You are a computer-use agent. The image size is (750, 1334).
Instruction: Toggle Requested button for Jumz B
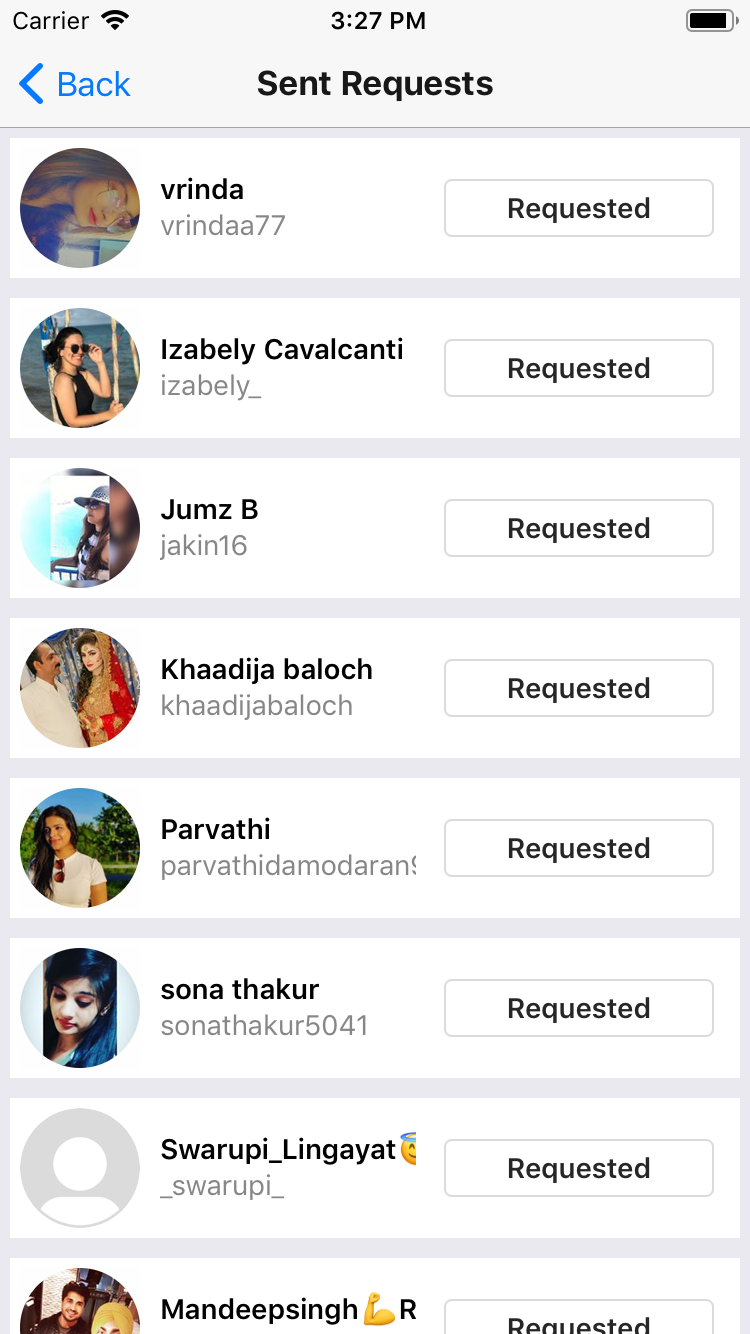578,528
